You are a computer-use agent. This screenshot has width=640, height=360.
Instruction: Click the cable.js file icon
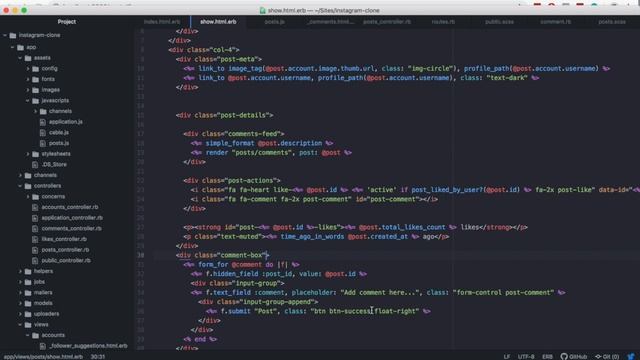(42, 132)
